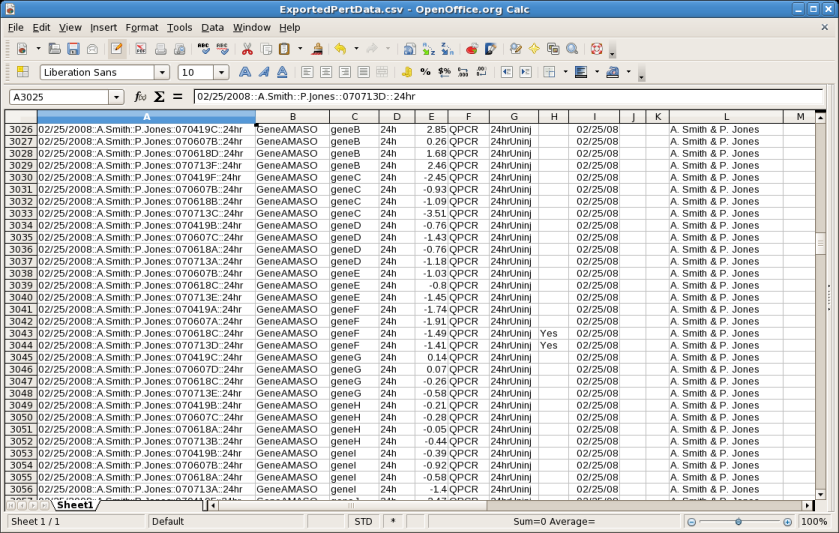Image resolution: width=839 pixels, height=533 pixels.
Task: Switch to the Sheet1 tab
Action: [x=74, y=506]
